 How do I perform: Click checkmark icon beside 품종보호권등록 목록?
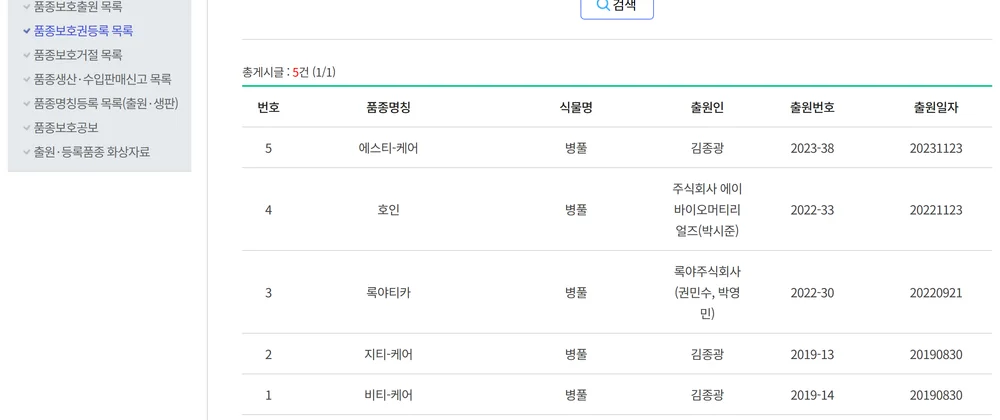click(x=27, y=31)
